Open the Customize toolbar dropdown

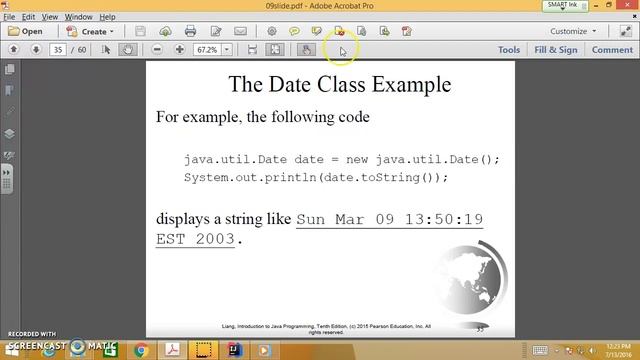[573, 31]
